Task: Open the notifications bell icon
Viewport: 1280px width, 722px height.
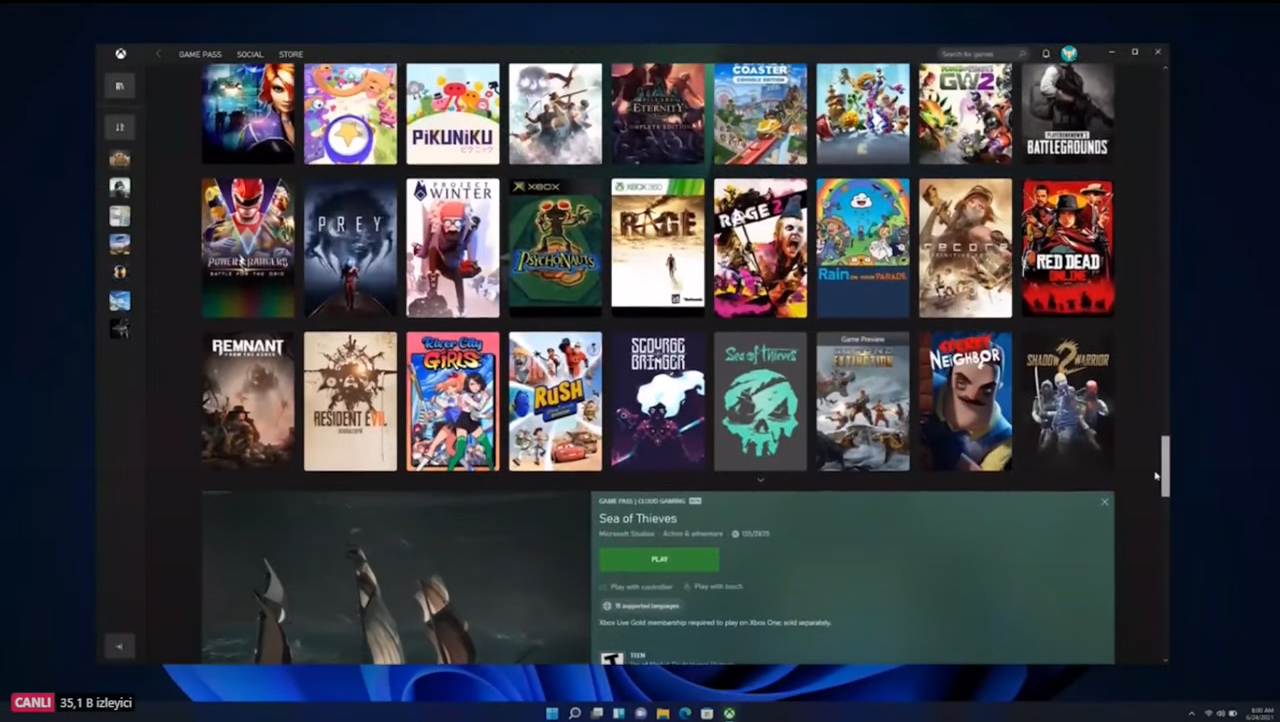Action: (x=1046, y=54)
